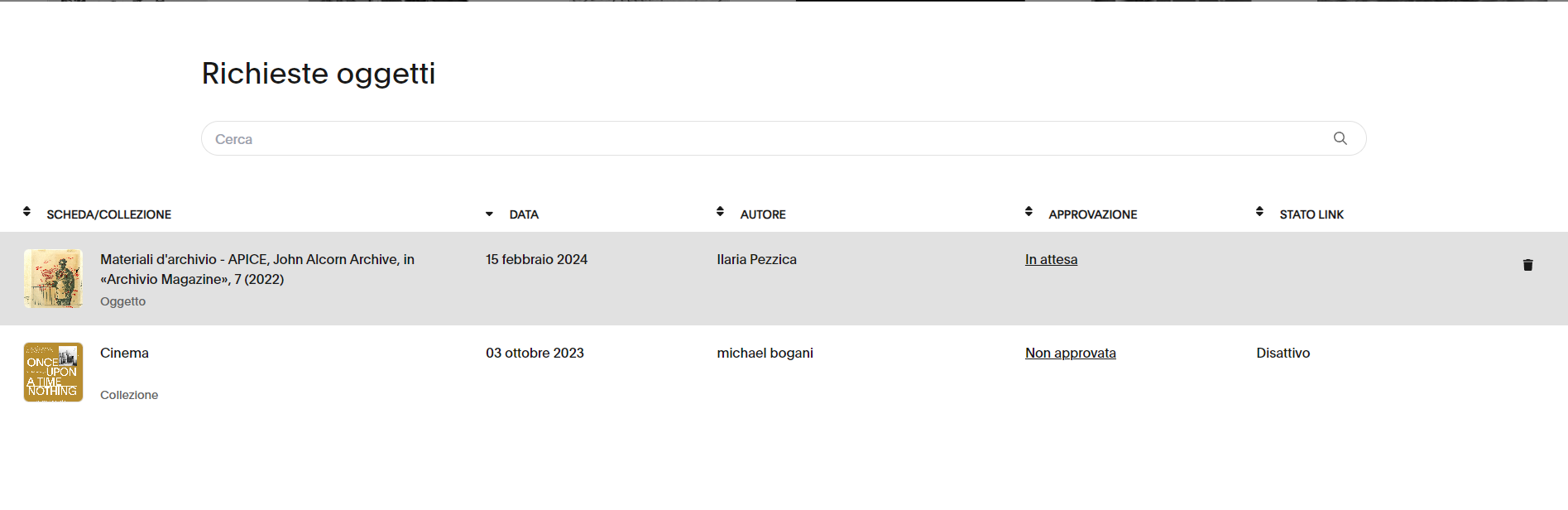Image resolution: width=1568 pixels, height=510 pixels.
Task: Click the SCHEDA/COLLEZIONE column header label
Action: (108, 214)
